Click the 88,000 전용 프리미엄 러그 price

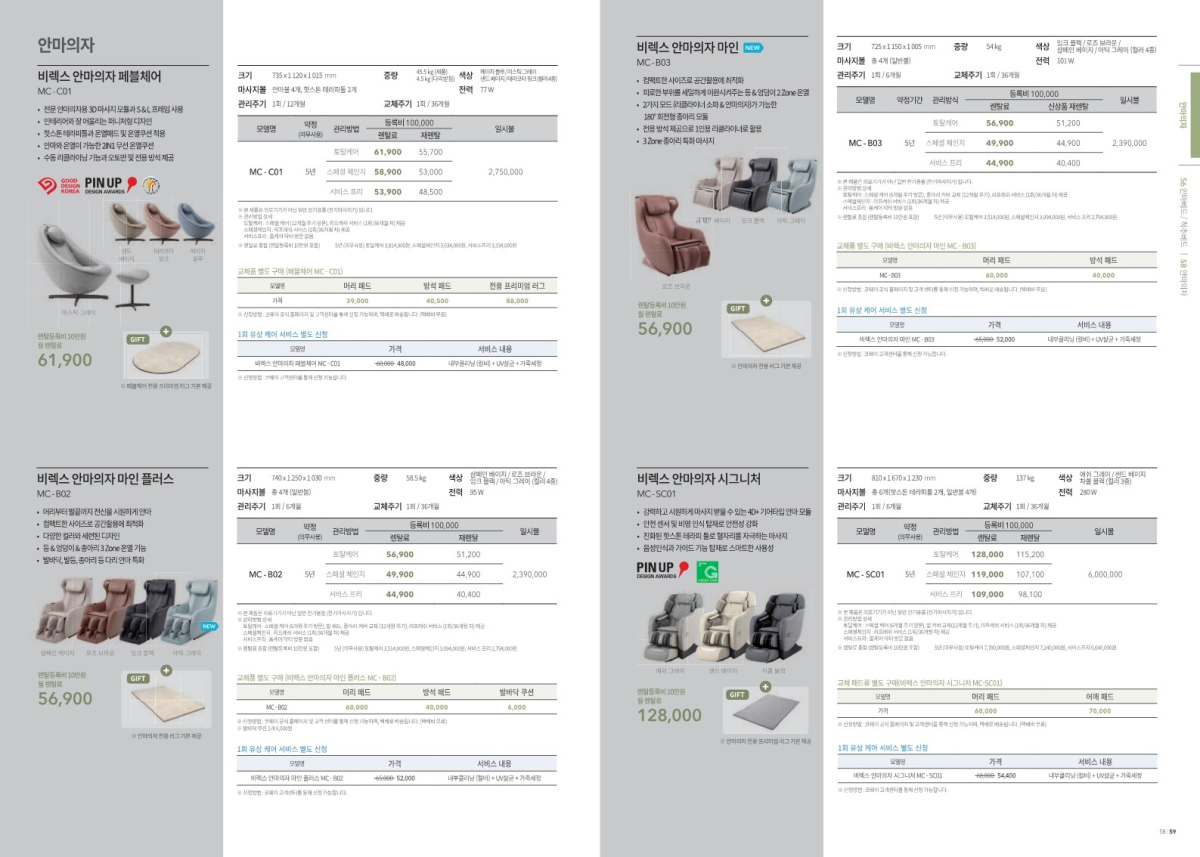pyautogui.click(x=517, y=300)
